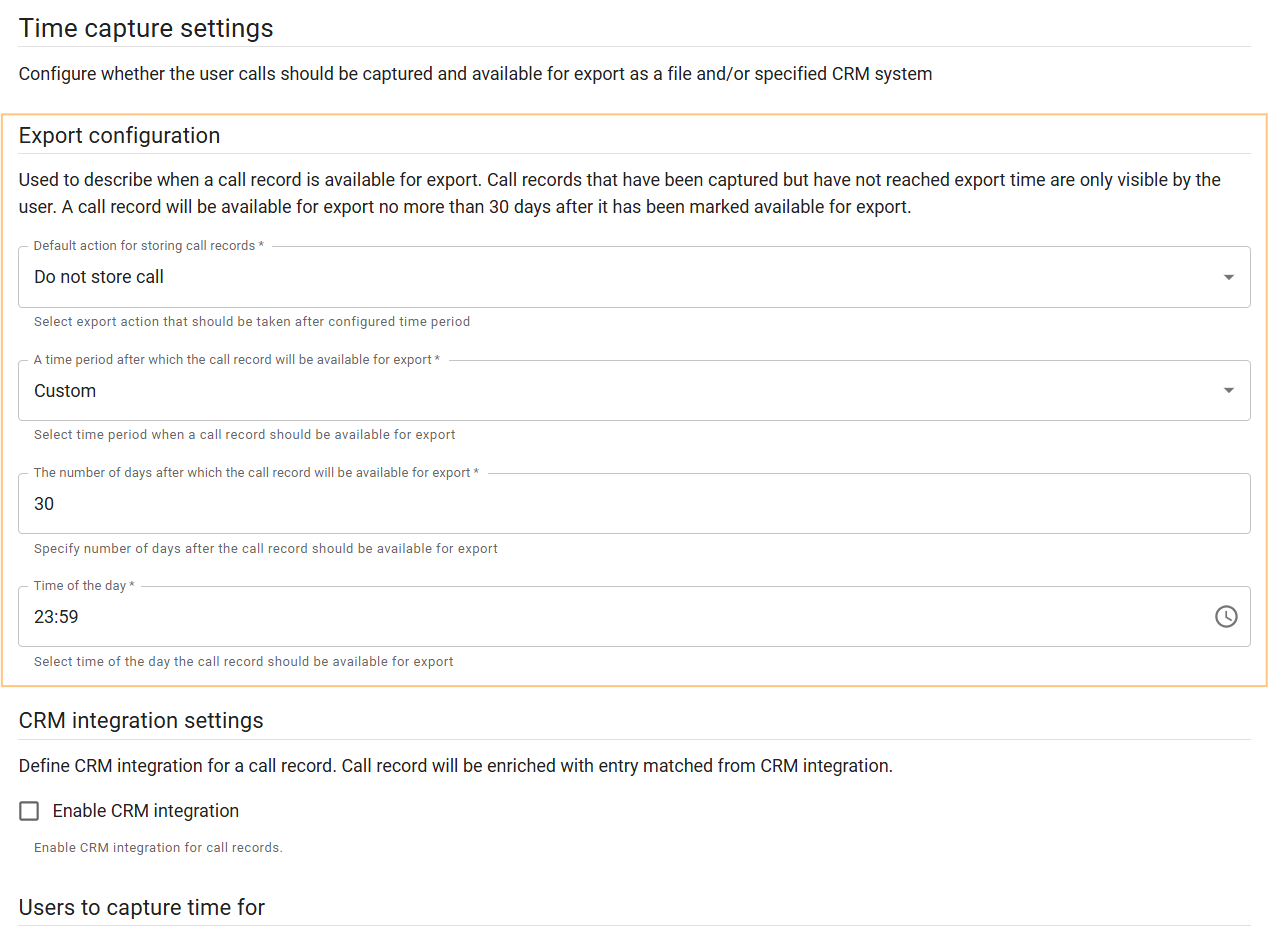Screen dimensions: 1268x926
Task: Open the time picker clock icon
Action: point(1225,617)
